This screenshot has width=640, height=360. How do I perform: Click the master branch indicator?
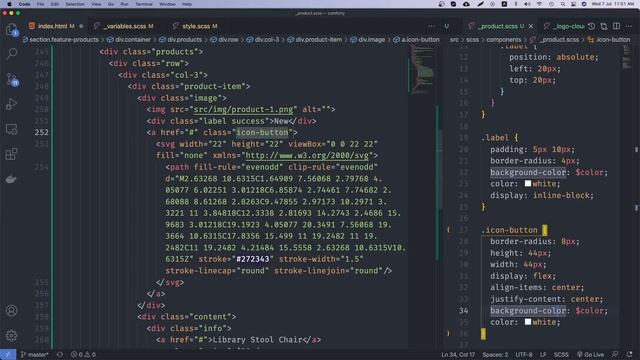(35, 354)
